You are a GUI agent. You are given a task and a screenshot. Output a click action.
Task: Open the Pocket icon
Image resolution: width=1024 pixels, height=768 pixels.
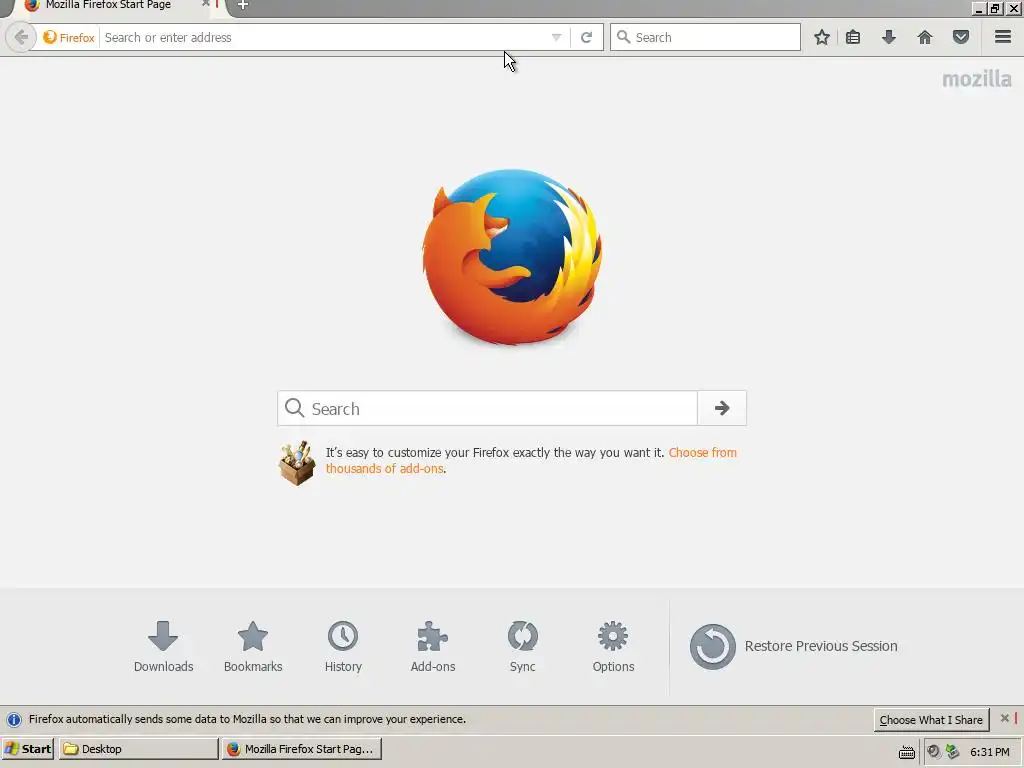(x=961, y=37)
